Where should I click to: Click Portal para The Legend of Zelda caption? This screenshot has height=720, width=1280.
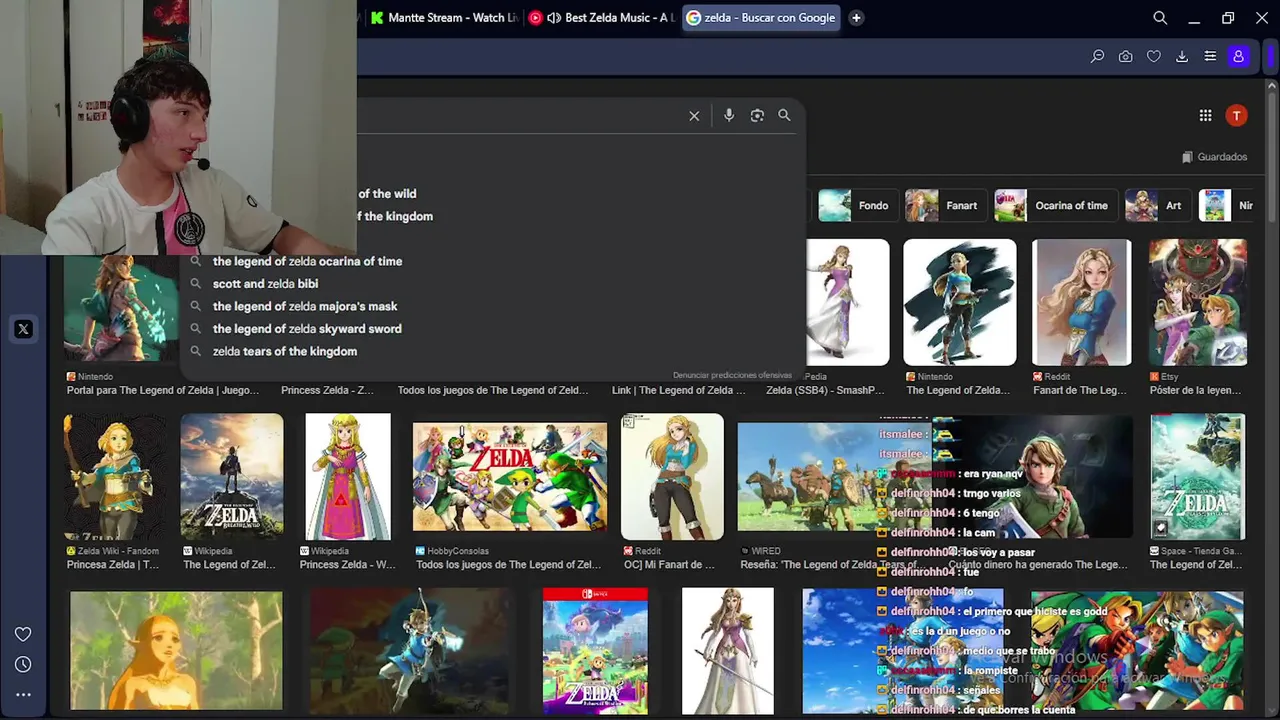click(163, 390)
